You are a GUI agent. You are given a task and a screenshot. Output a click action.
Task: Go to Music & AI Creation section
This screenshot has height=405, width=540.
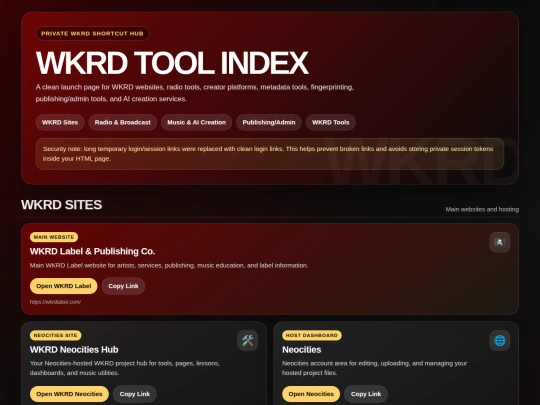(196, 122)
